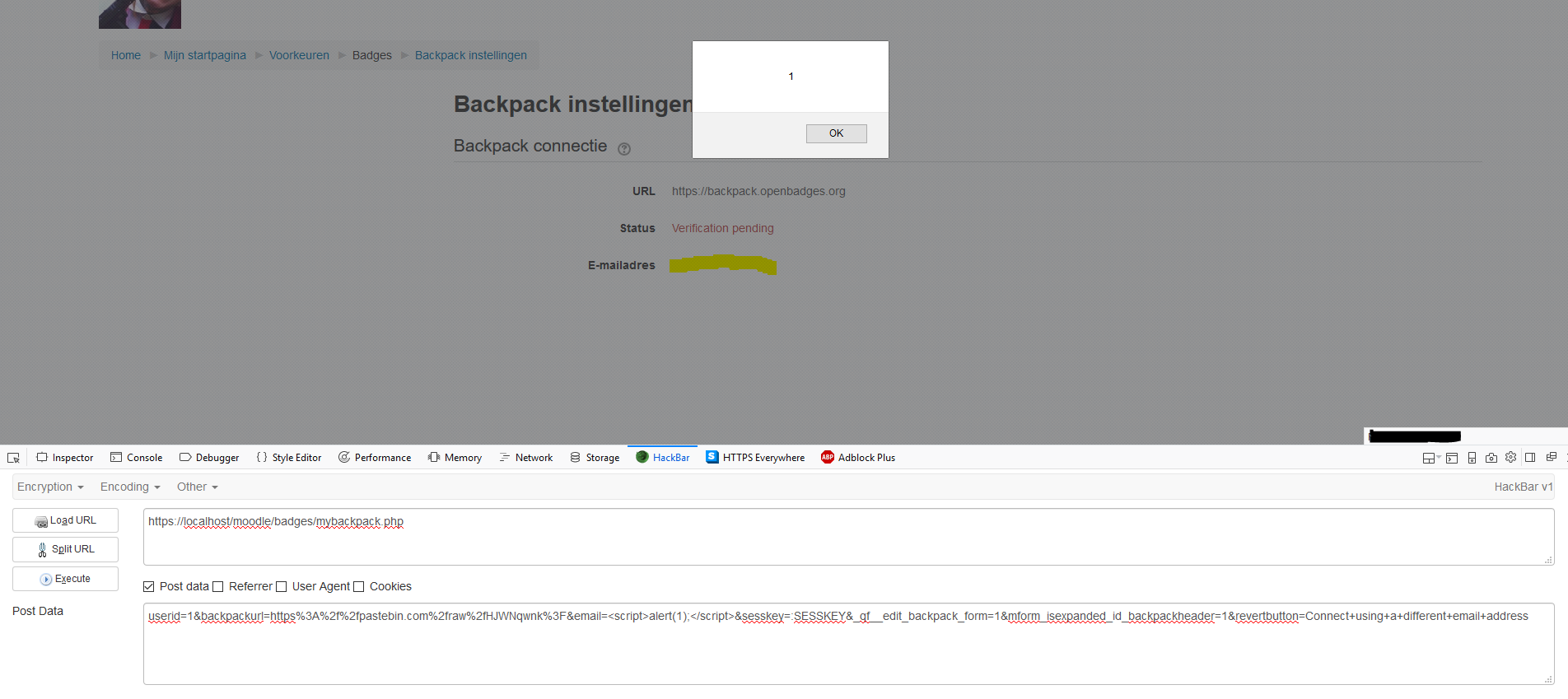This screenshot has height=699, width=1568.
Task: Switch to the Performance tab
Action: pyautogui.click(x=375, y=458)
